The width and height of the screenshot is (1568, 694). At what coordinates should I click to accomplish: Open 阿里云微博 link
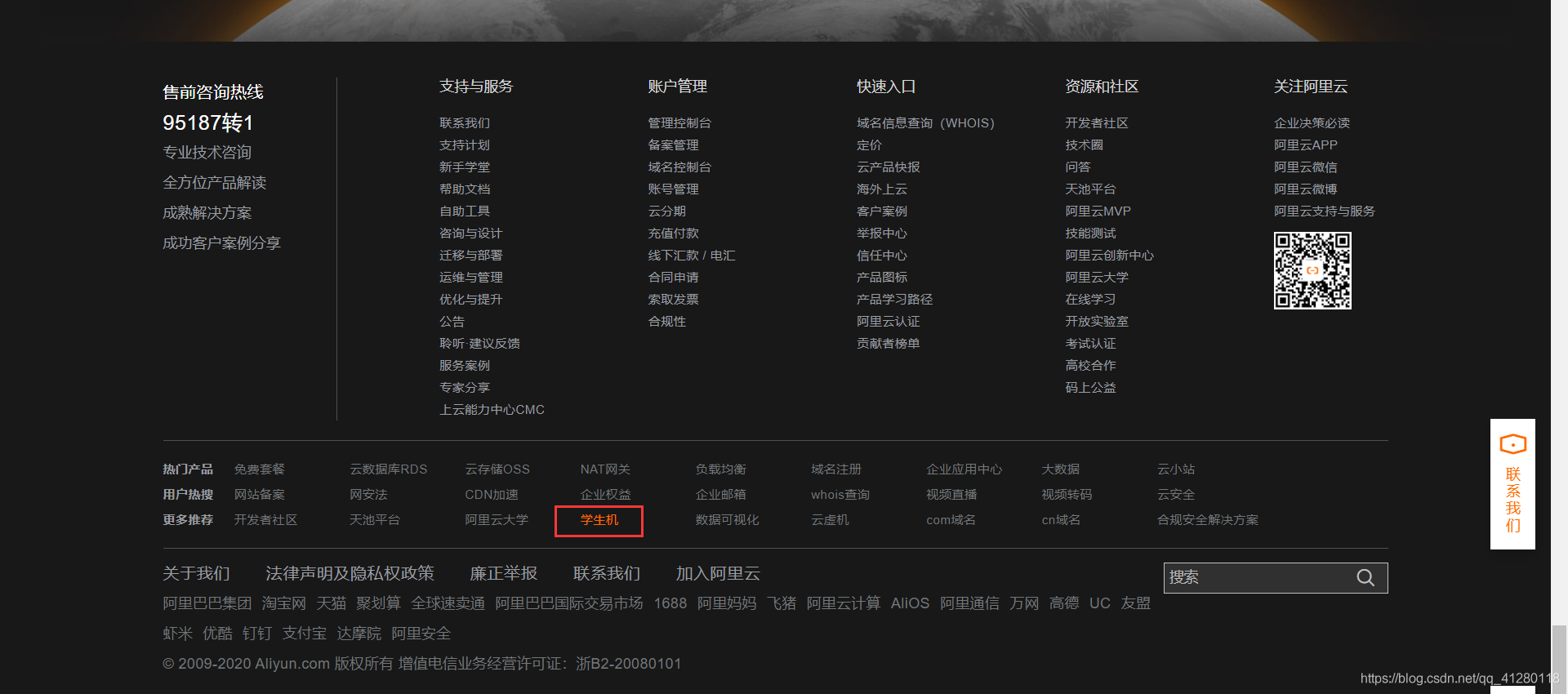tap(1306, 189)
